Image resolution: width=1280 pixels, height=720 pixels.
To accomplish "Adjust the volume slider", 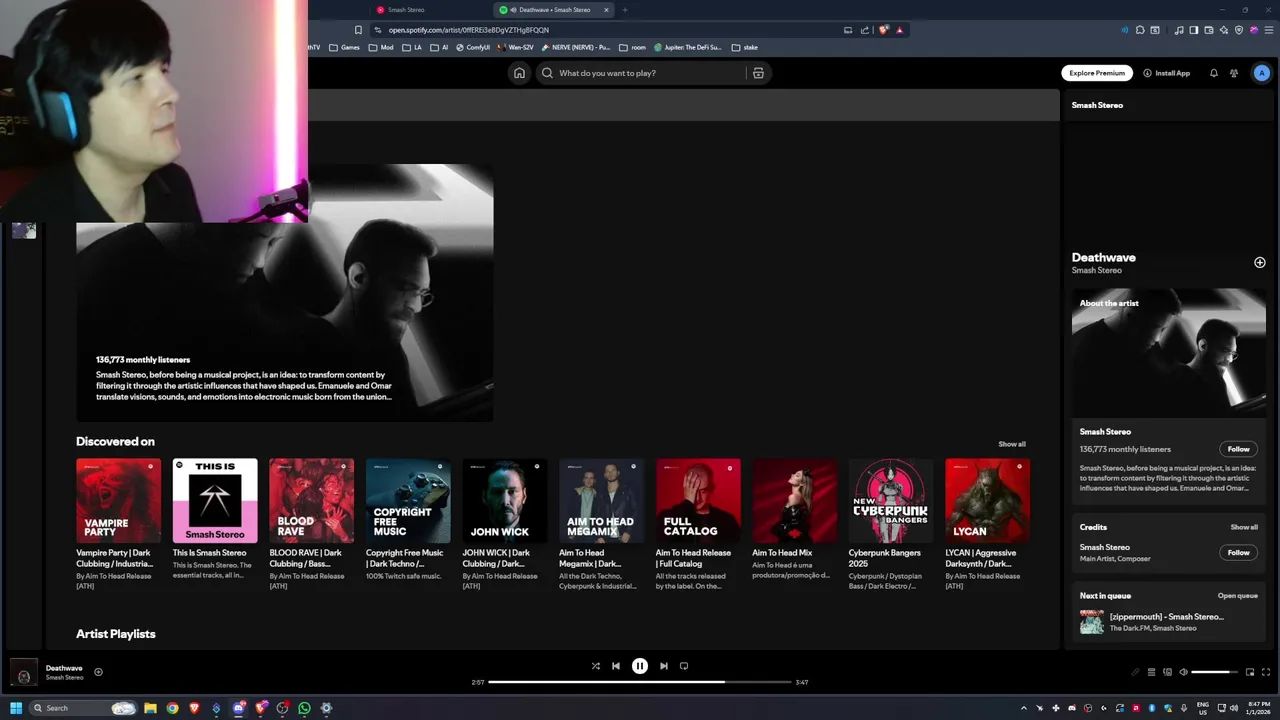I will (1215, 672).
